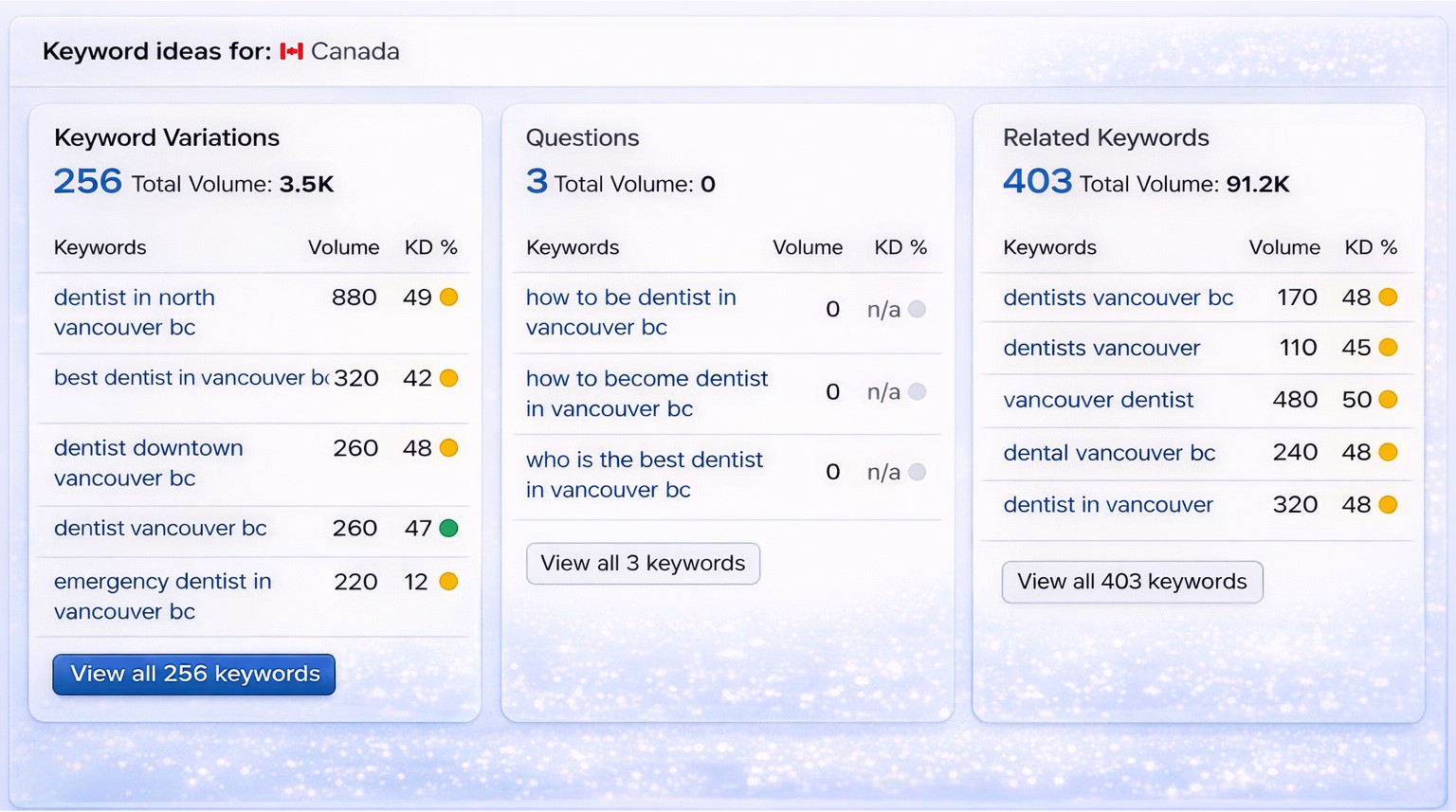Click the Canada flag icon
This screenshot has width=1456, height=812.
coord(292,52)
